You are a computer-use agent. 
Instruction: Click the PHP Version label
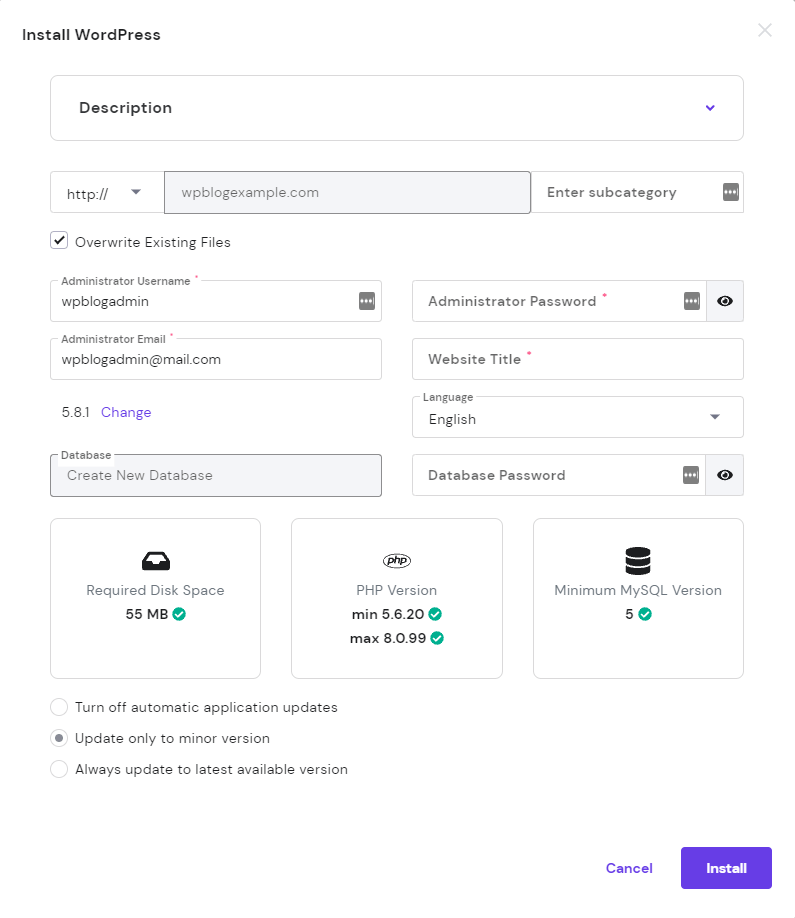(397, 590)
